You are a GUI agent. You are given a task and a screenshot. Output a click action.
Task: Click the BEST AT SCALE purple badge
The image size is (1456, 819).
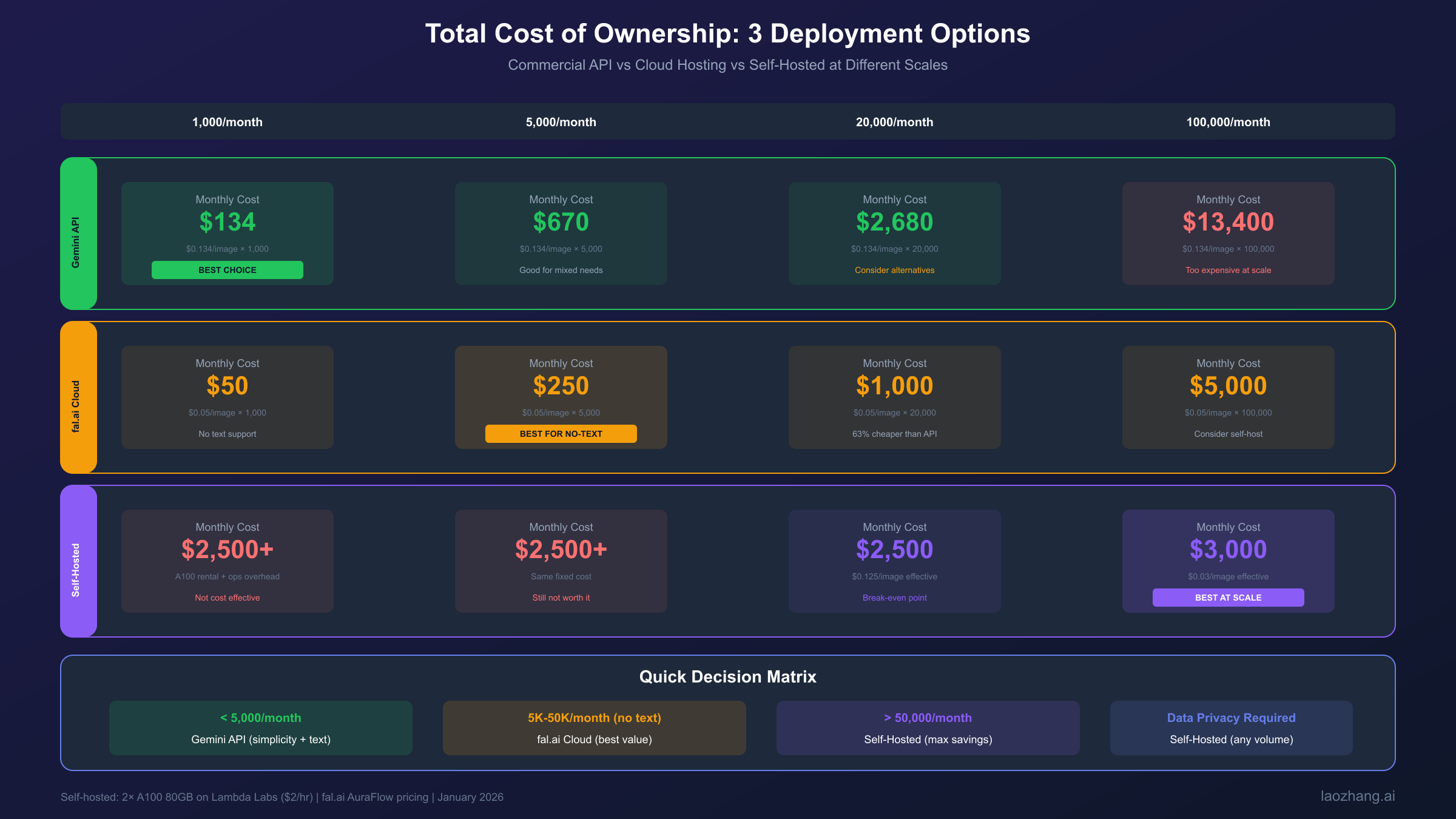[1228, 598]
